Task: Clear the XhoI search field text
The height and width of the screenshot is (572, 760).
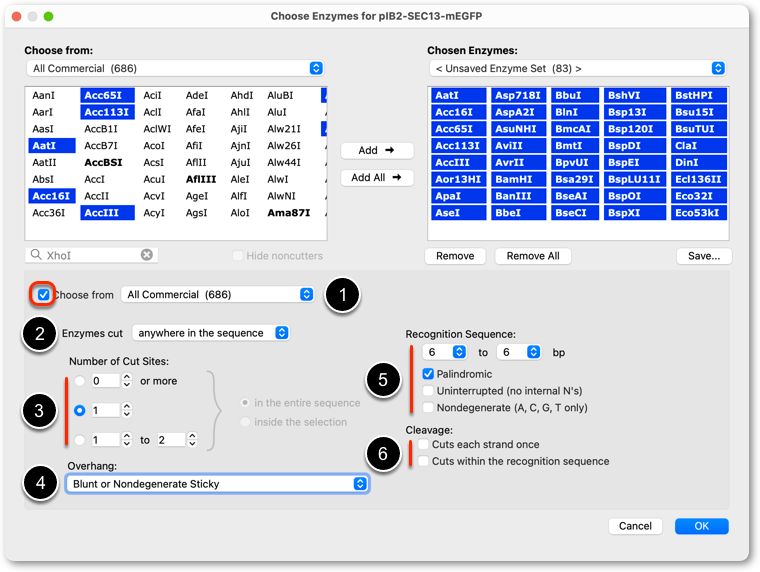Action: [147, 255]
